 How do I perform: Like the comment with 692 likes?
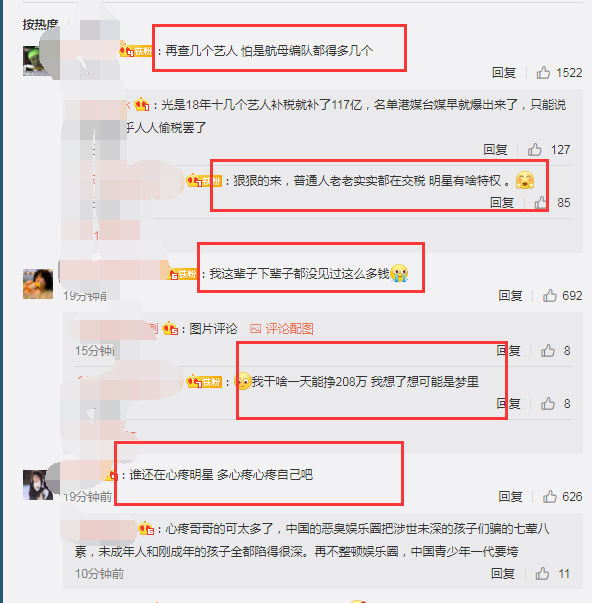pos(550,295)
